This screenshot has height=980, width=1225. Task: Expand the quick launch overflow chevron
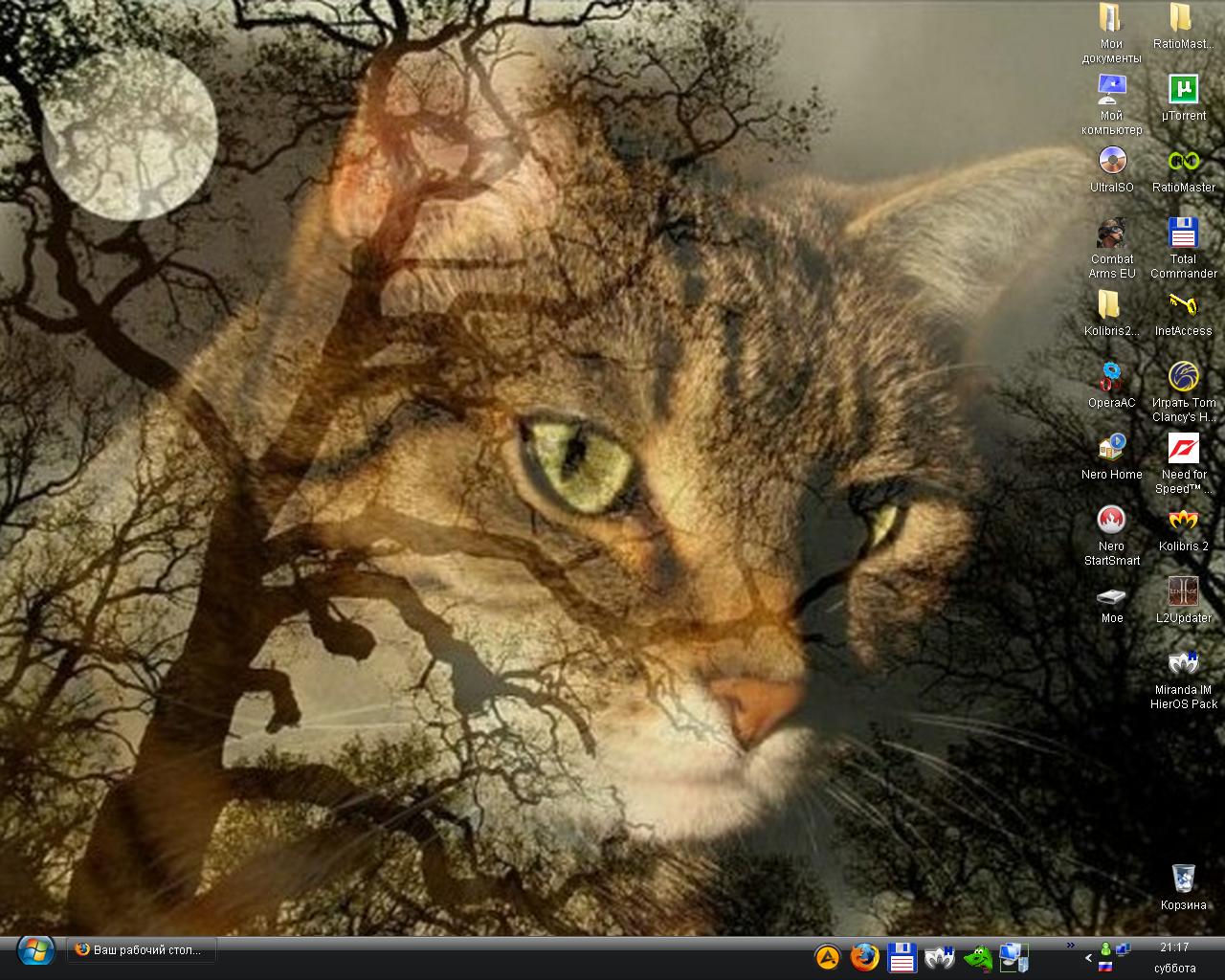pos(1070,946)
